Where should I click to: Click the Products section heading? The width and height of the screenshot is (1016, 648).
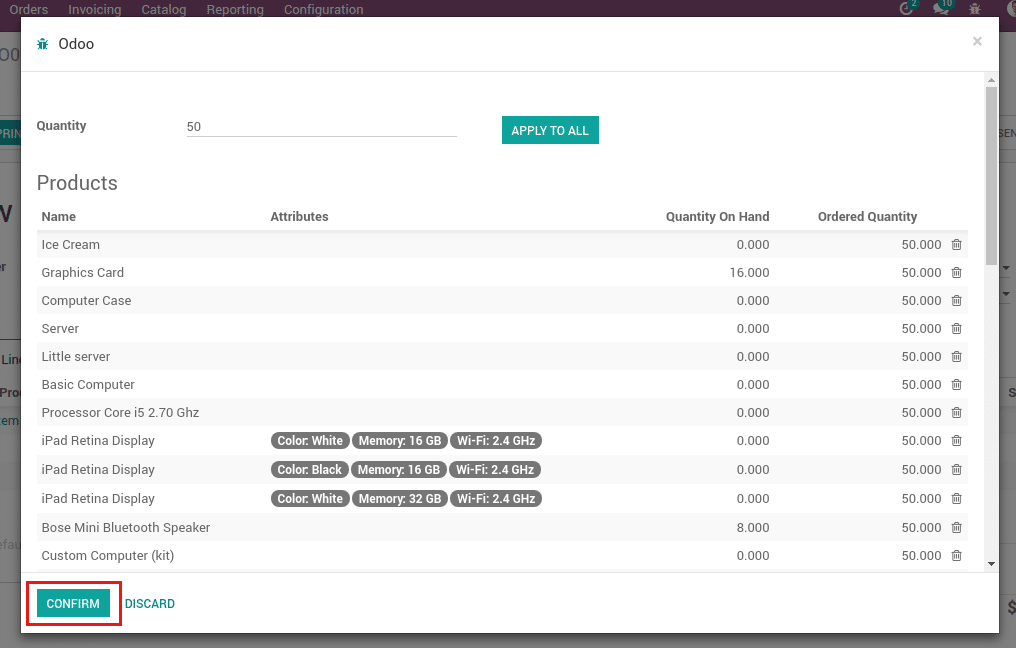coord(77,183)
